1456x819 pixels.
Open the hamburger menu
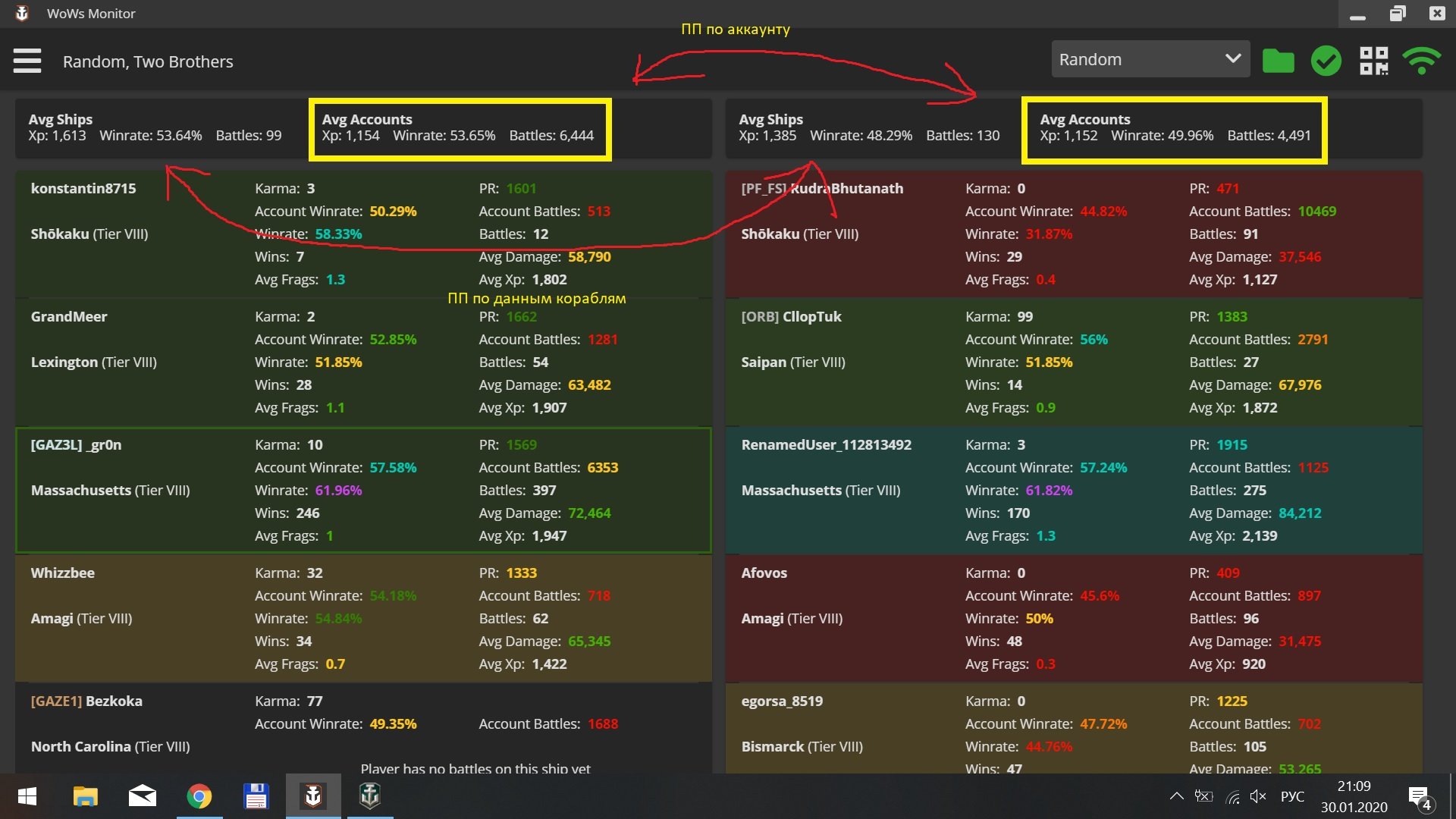pyautogui.click(x=27, y=61)
